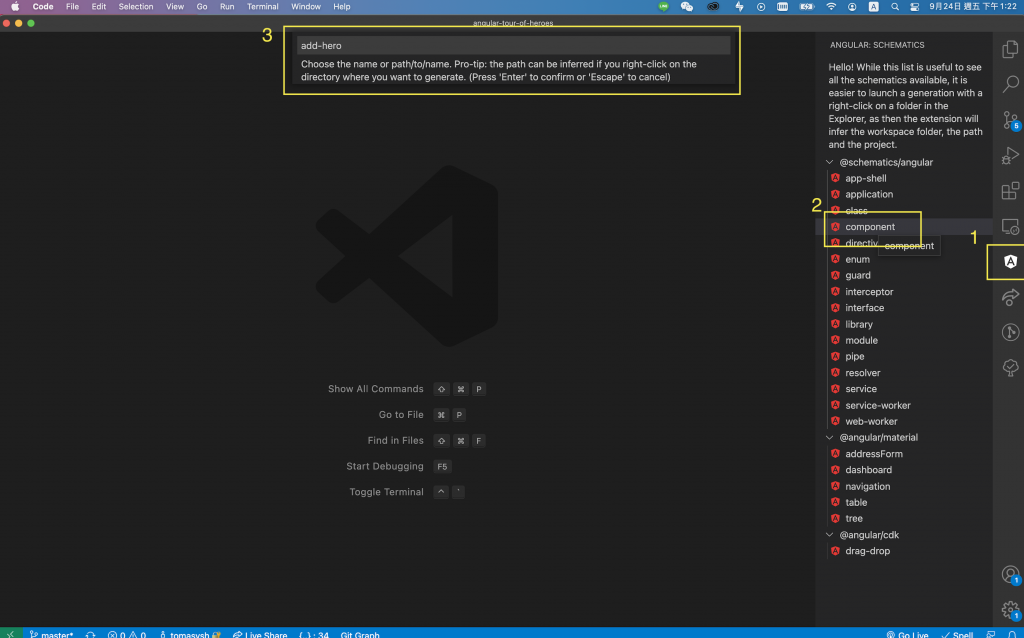Screen dimensions: 1024x638
Task: Click Live Share in the status bar
Action: pos(260,634)
